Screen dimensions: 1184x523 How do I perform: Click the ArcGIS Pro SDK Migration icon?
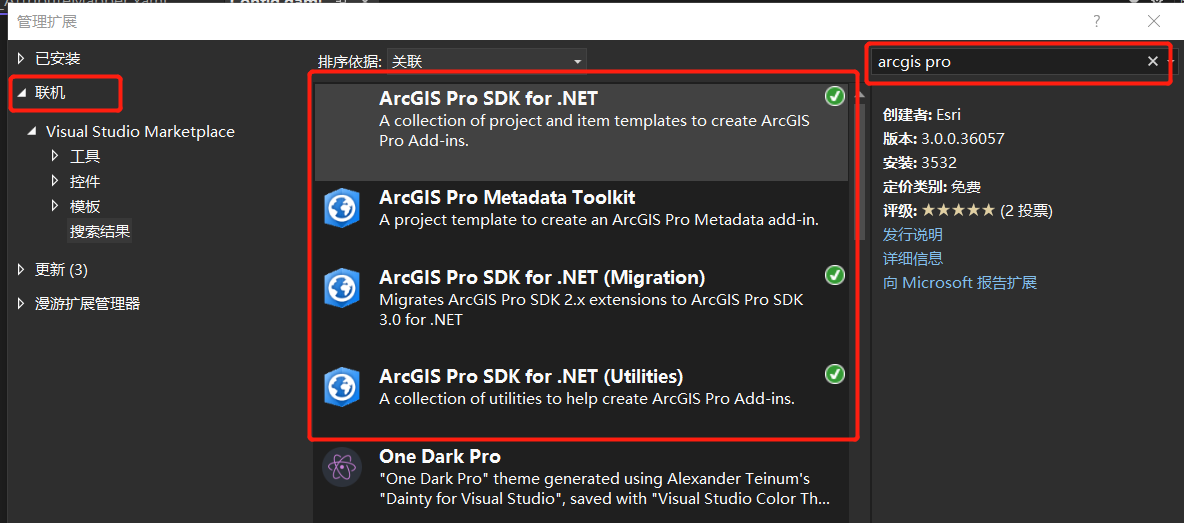coord(341,288)
